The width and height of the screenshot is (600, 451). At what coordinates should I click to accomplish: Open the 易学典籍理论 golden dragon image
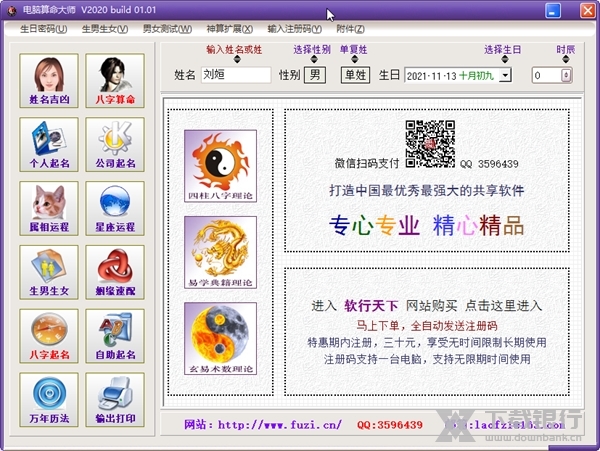[220, 252]
